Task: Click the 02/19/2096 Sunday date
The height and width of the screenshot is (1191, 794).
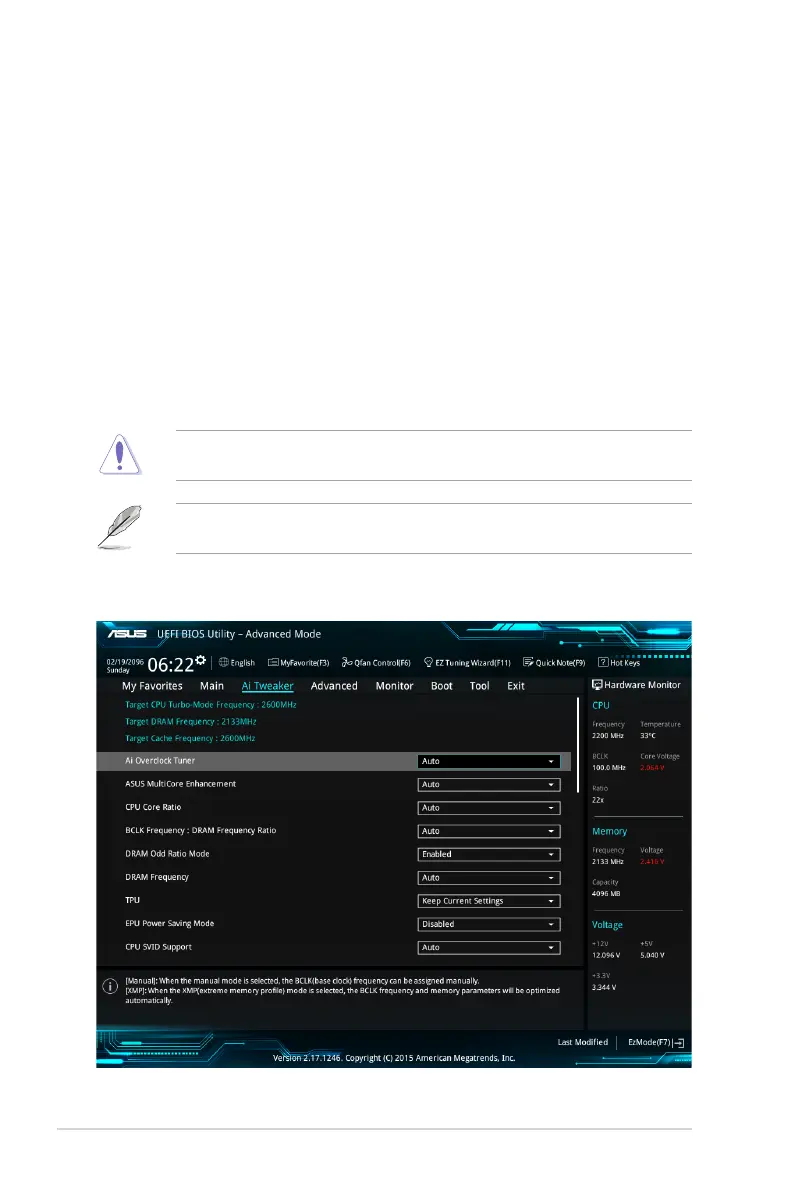Action: 125,666
